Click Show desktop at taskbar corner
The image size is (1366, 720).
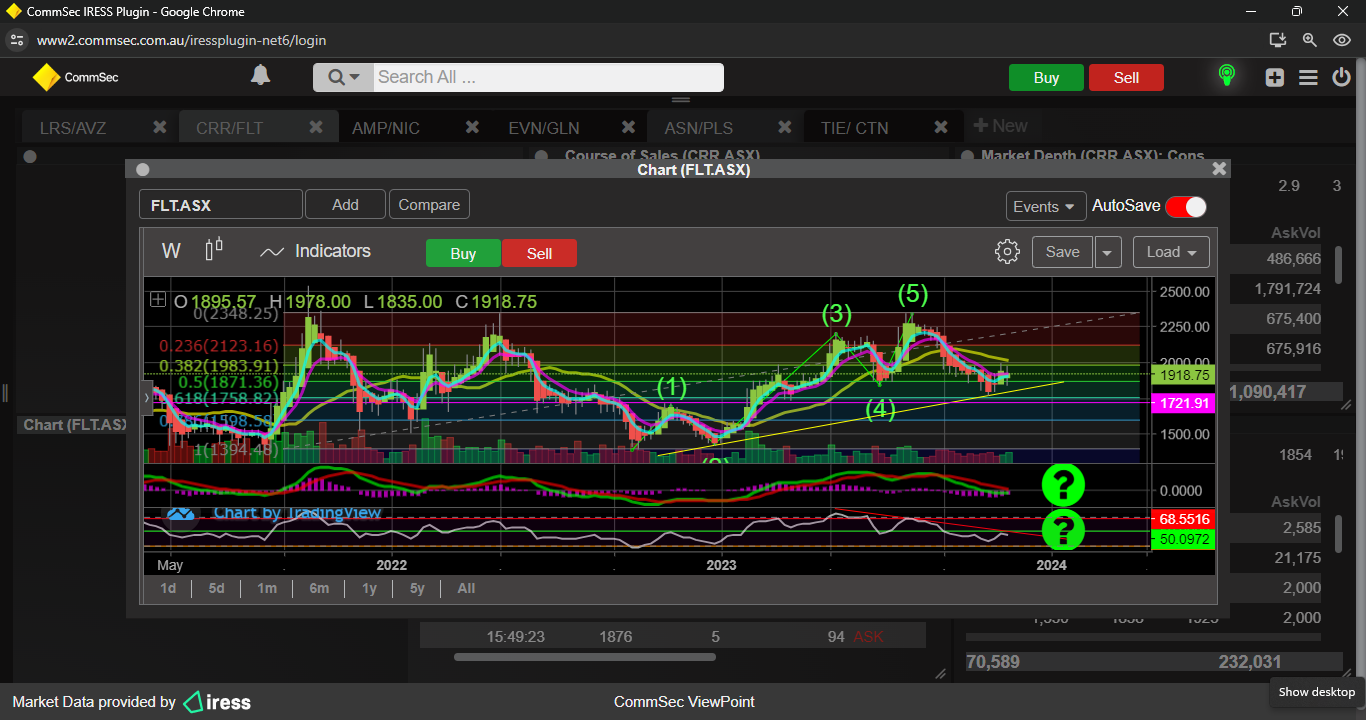1316,692
